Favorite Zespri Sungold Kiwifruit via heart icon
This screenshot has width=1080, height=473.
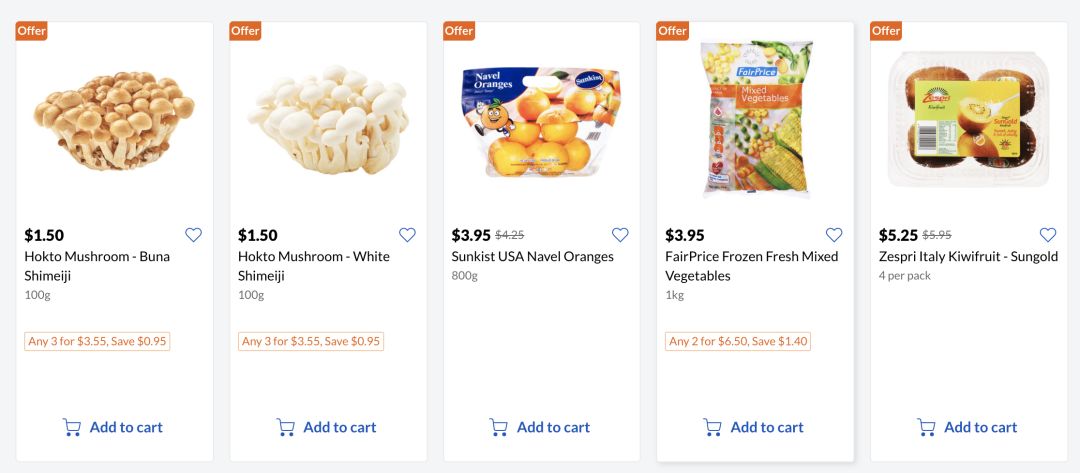pos(1048,235)
